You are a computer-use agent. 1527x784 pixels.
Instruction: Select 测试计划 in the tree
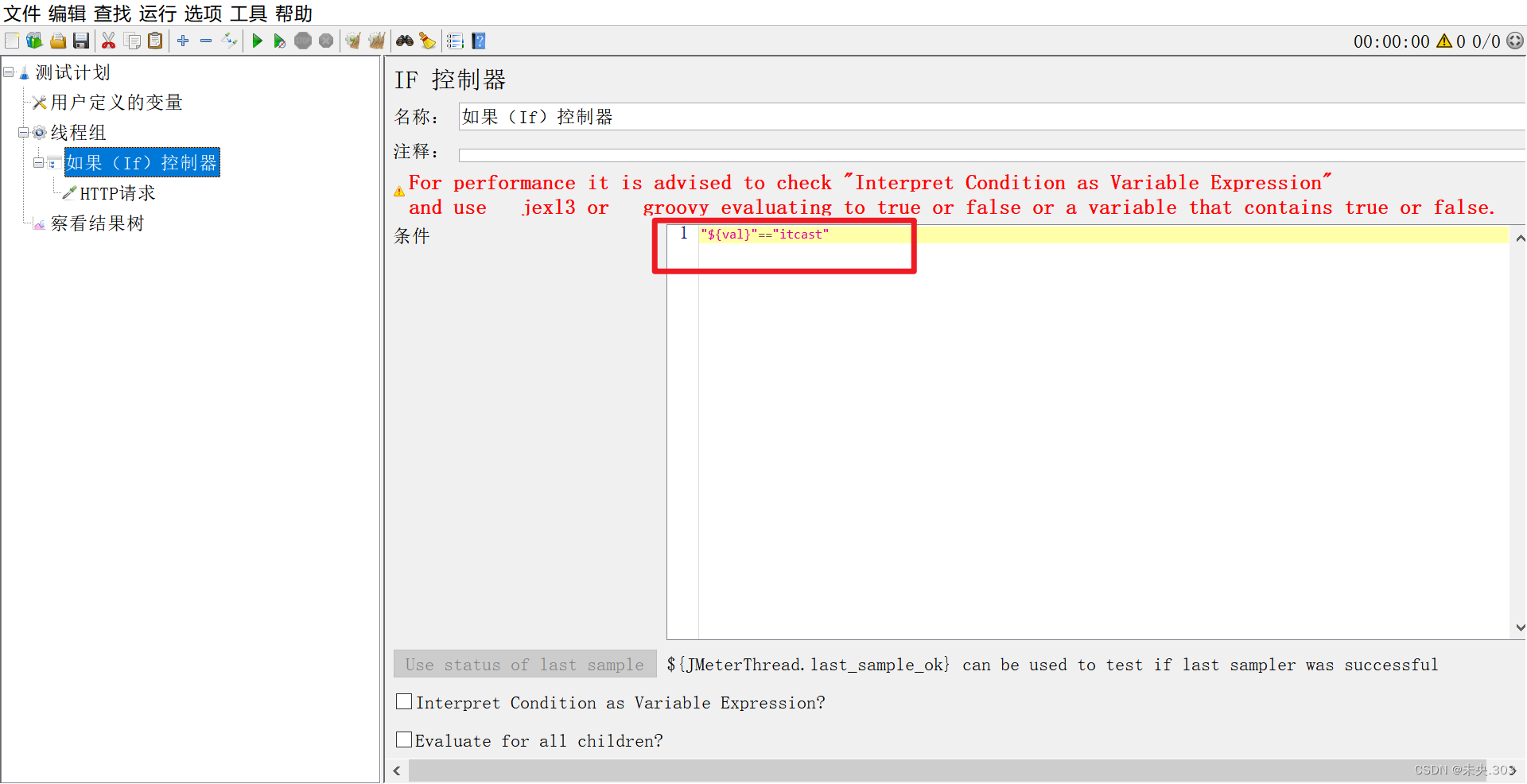[x=72, y=72]
